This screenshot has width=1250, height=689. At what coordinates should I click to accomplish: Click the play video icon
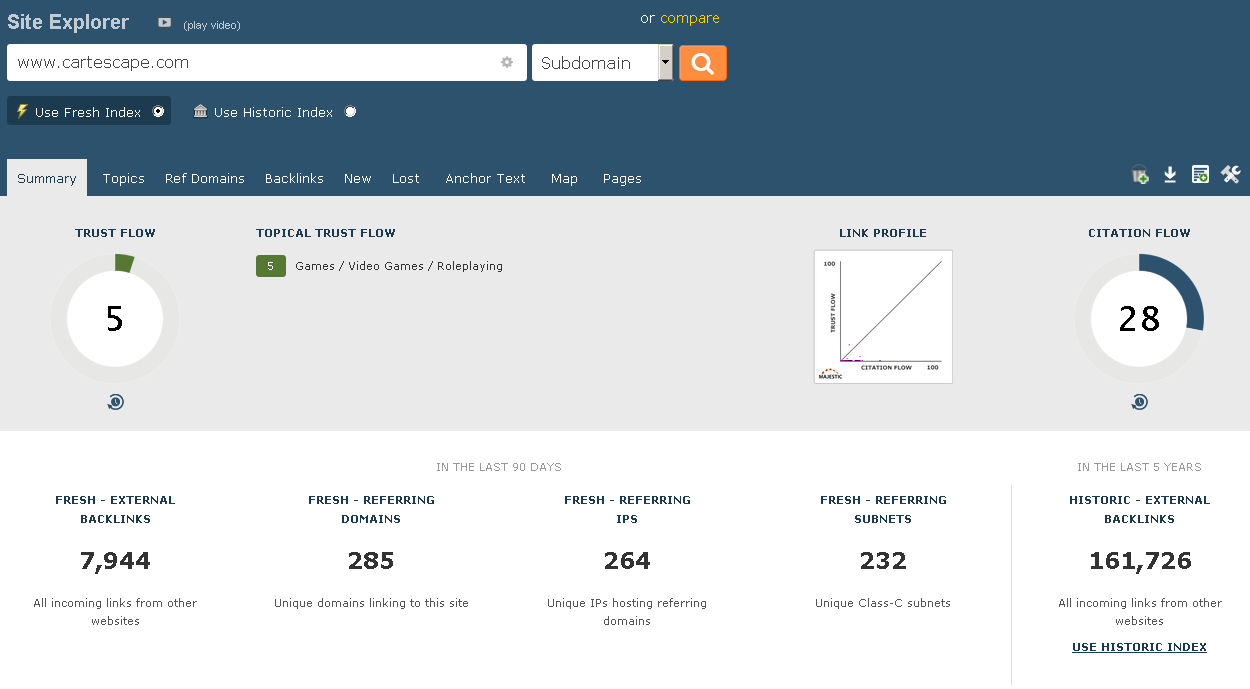165,23
